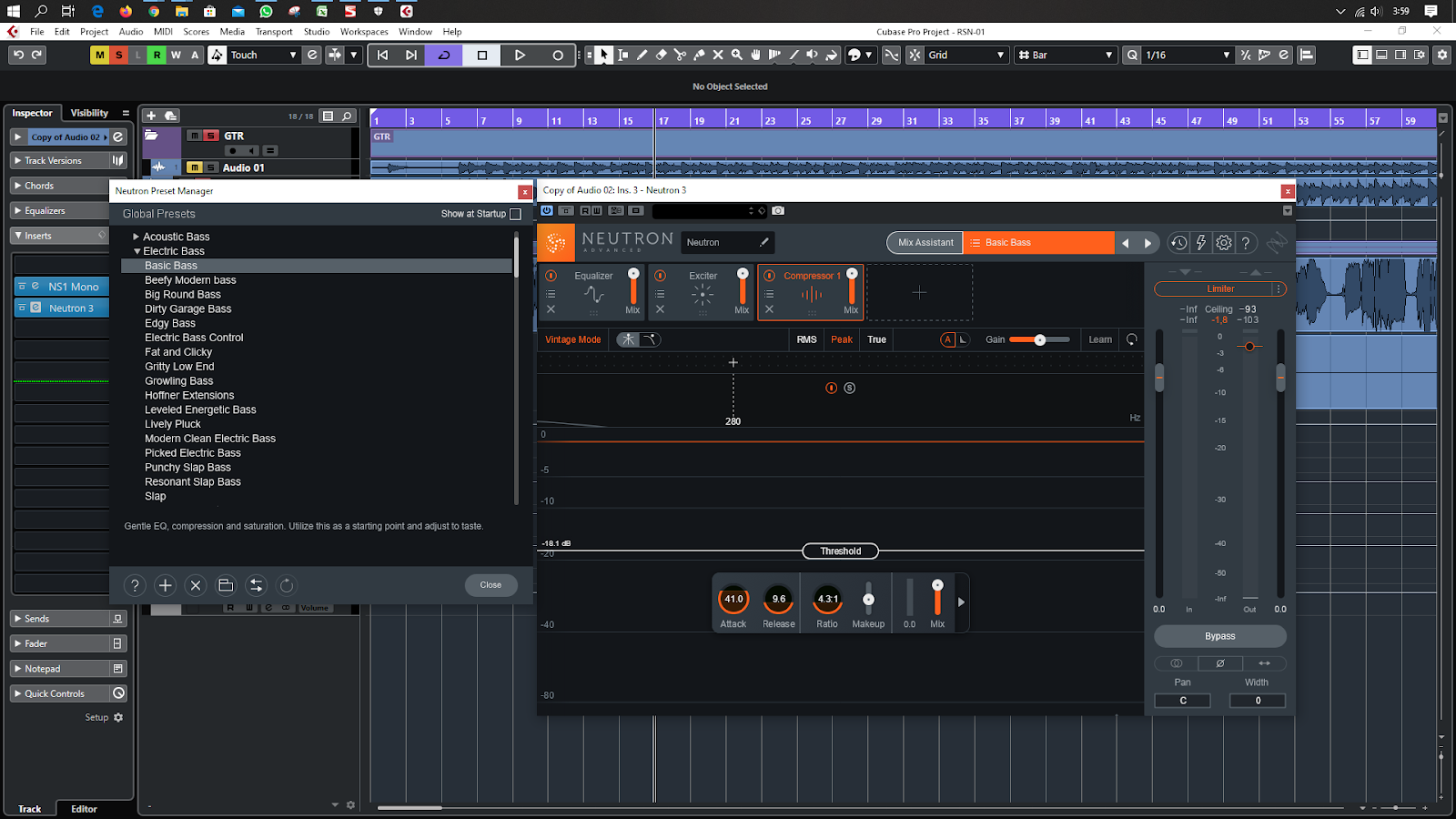Select Peak detection mode
1456x819 pixels.
pyautogui.click(x=842, y=339)
